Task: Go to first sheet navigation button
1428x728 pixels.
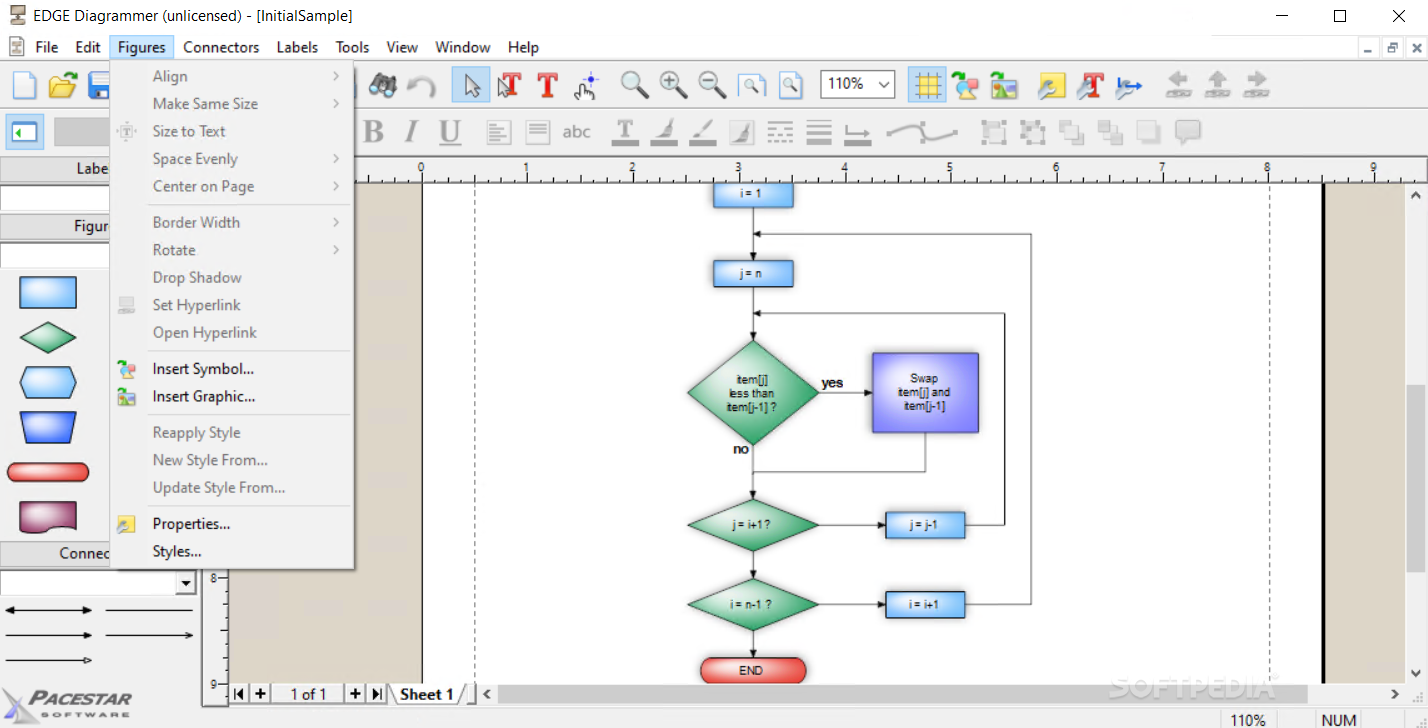Action: (239, 694)
